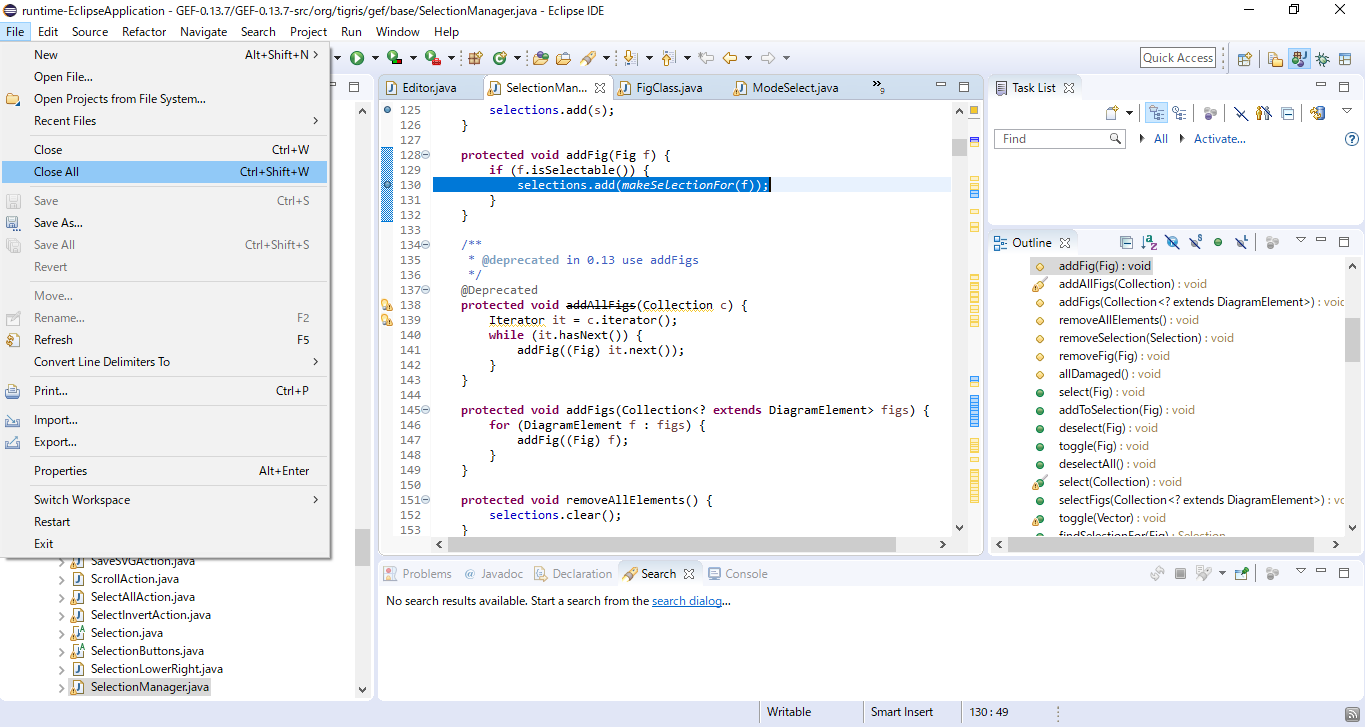Toggle Hide Non-Public Members in Outline
This screenshot has width=1365, height=727.
1217,242
